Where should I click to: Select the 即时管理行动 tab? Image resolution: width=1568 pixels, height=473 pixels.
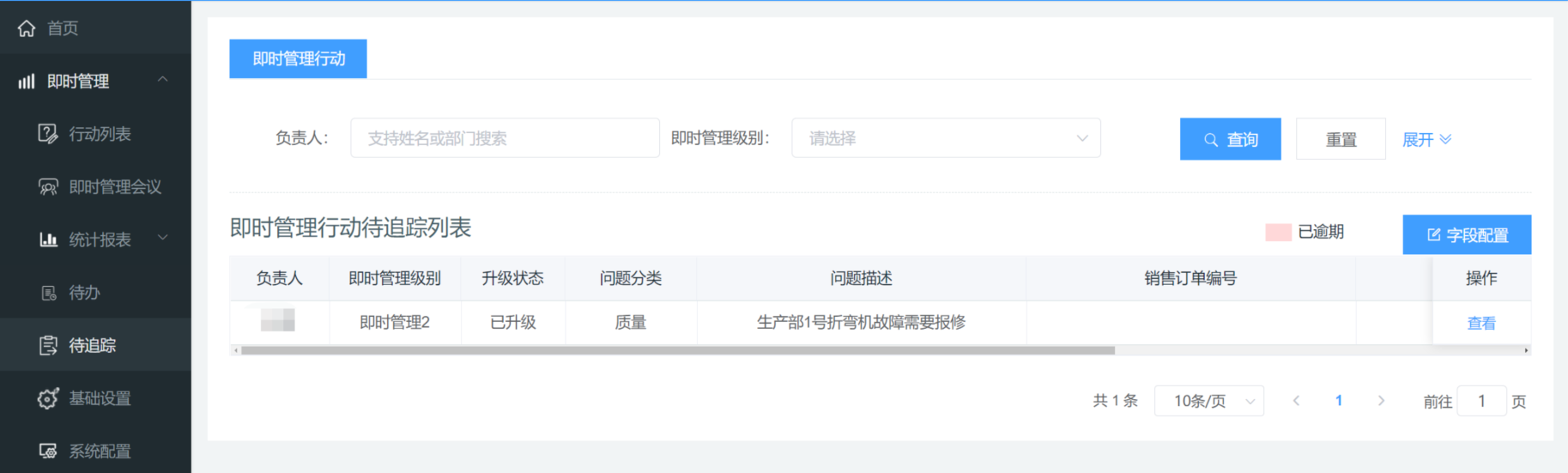298,58
